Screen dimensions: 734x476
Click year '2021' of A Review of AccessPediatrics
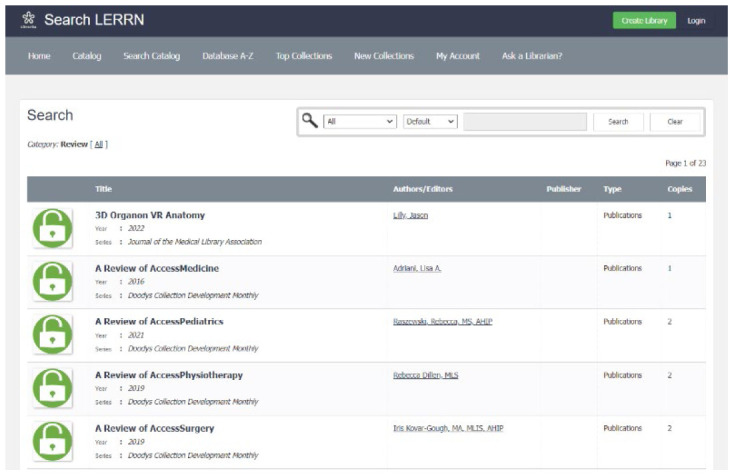point(136,335)
